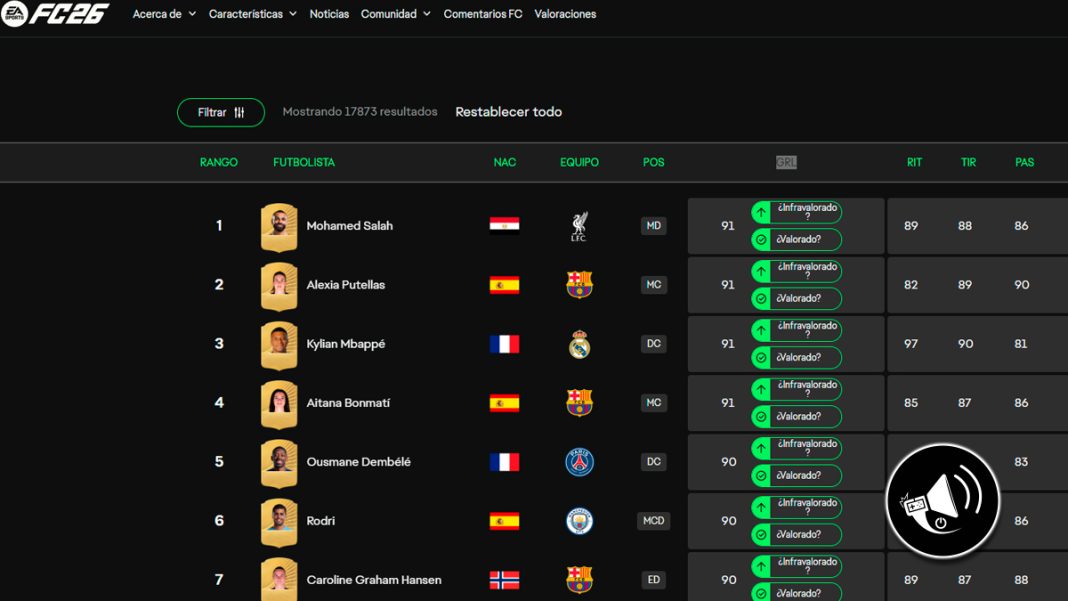The image size is (1068, 601).
Task: Click Alexia Putellas' Spain flag icon
Action: coord(505,285)
